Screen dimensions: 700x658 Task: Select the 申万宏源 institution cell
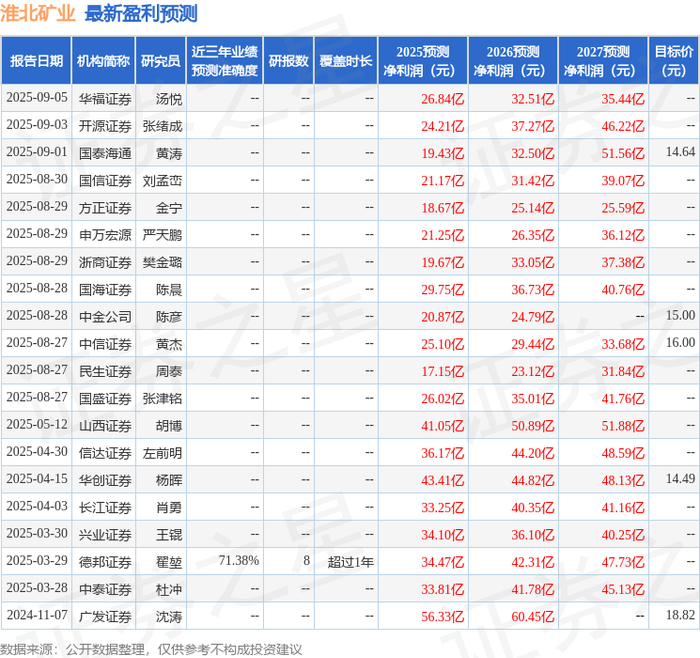pyautogui.click(x=105, y=235)
